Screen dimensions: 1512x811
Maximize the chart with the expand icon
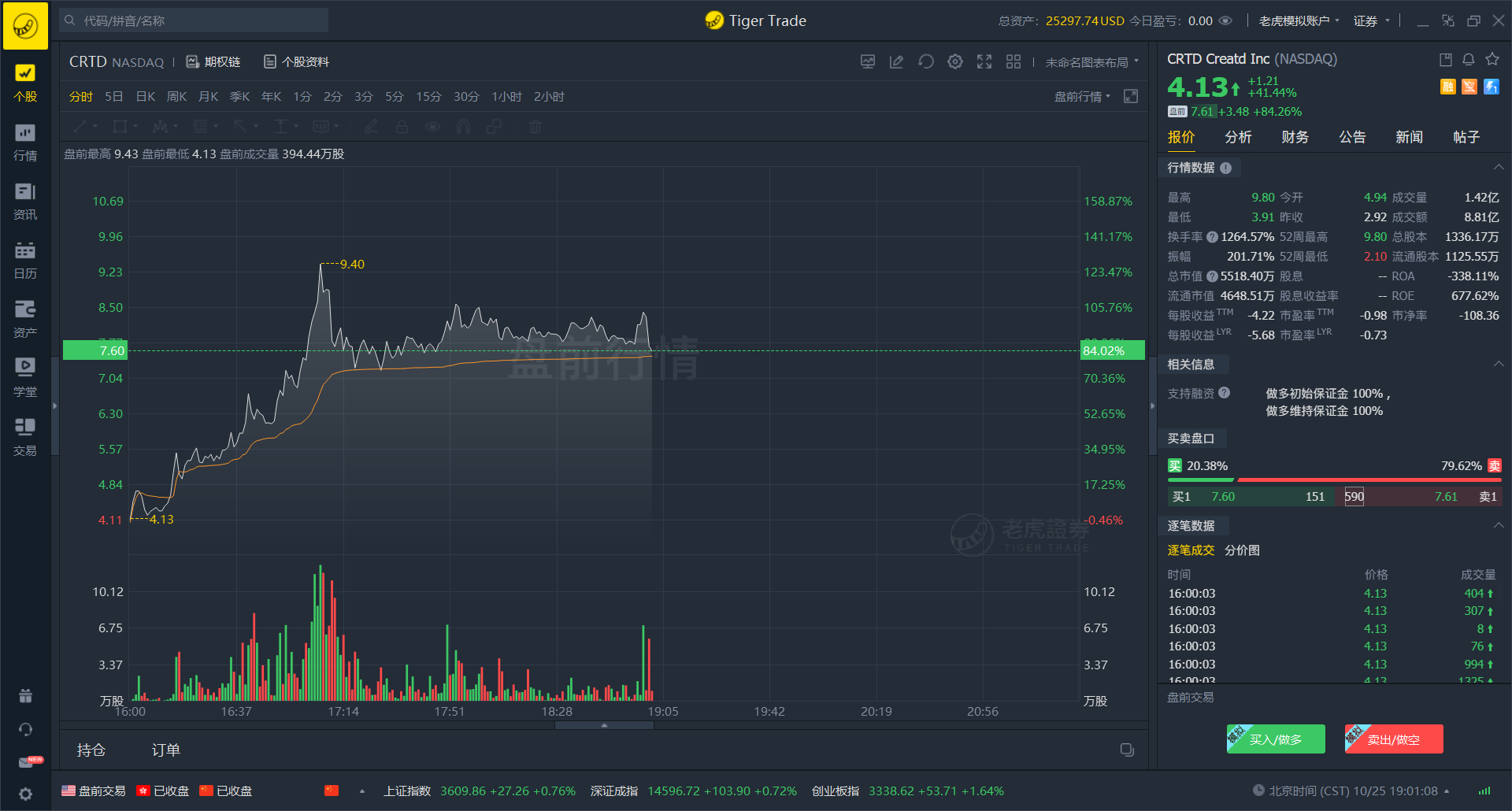(1131, 96)
